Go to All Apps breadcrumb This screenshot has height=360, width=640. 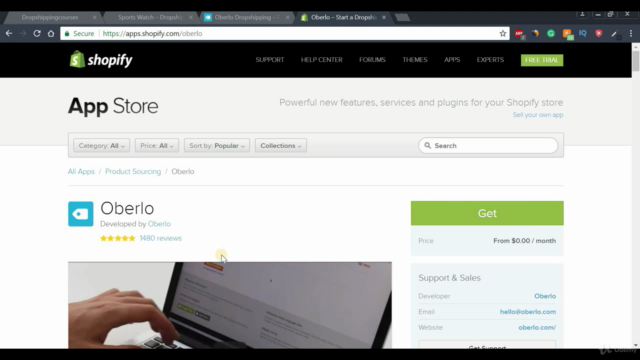[x=81, y=171]
